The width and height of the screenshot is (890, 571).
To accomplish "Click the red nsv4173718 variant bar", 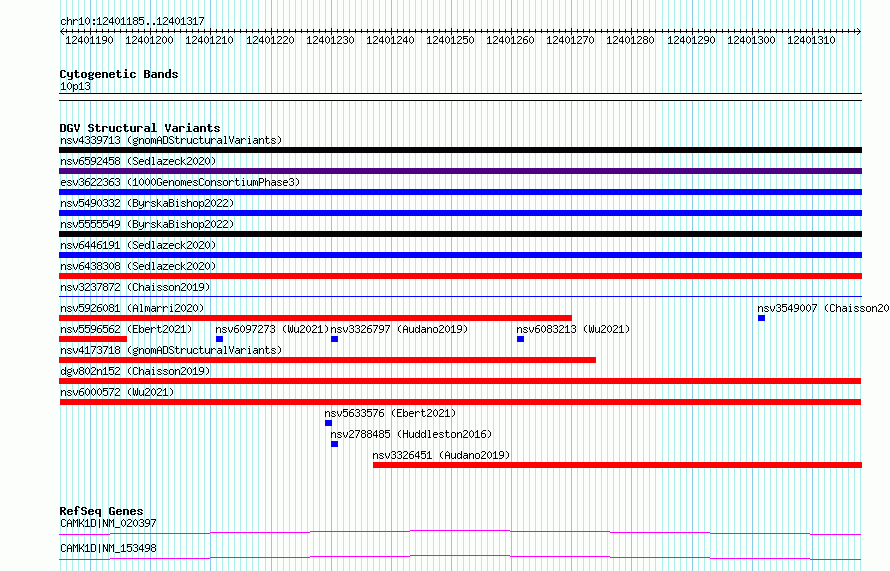I will click(x=328, y=360).
